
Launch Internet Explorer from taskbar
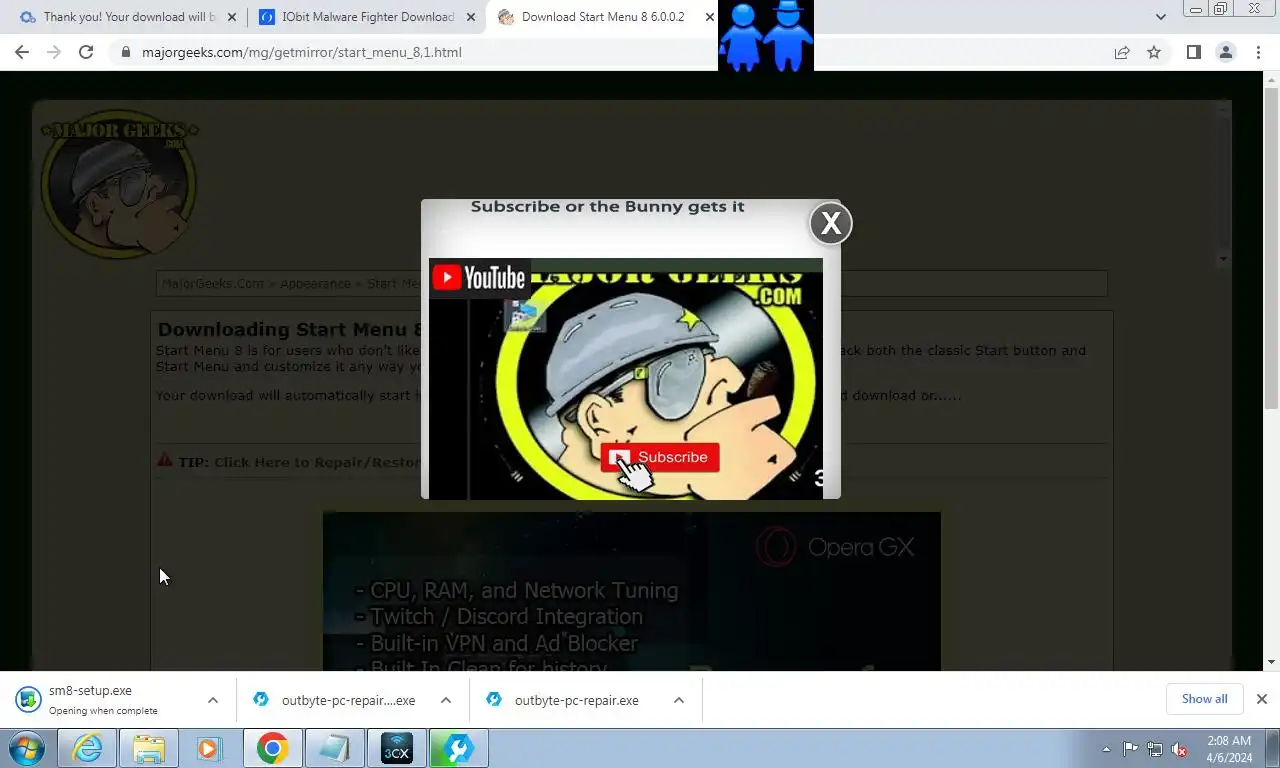pyautogui.click(x=87, y=748)
